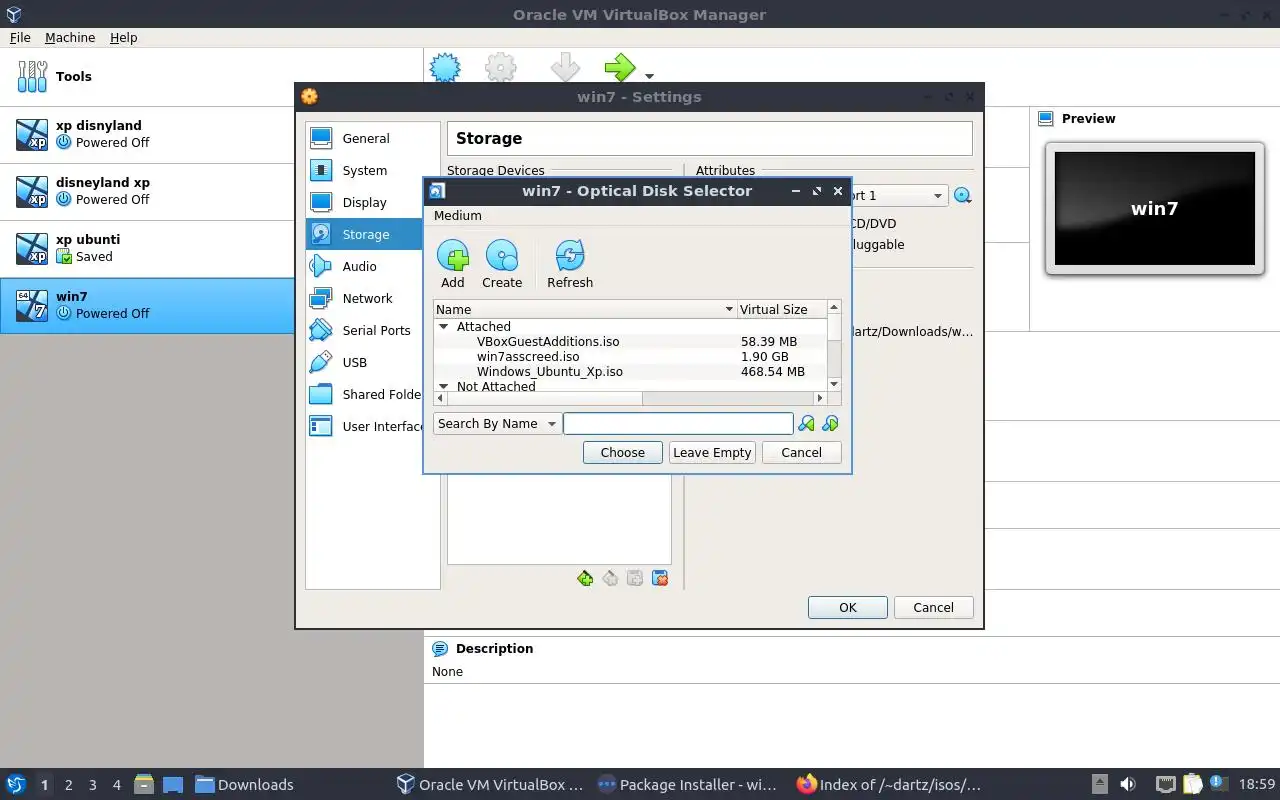
Task: Click the add attachment icon in Storage
Action: pyautogui.click(x=635, y=578)
